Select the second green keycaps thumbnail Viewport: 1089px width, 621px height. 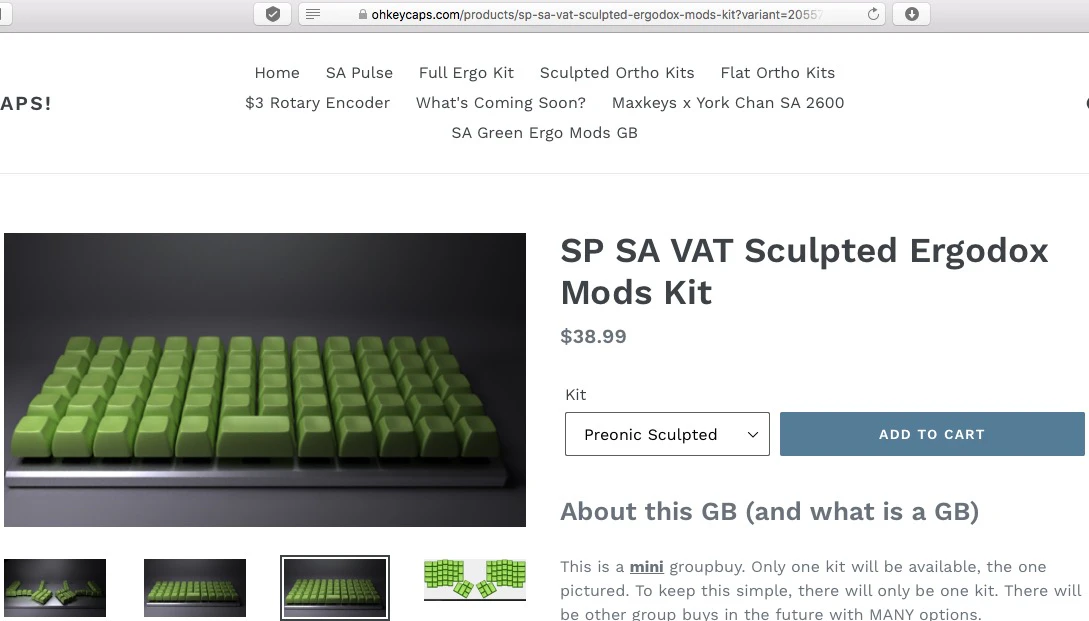tap(194, 588)
